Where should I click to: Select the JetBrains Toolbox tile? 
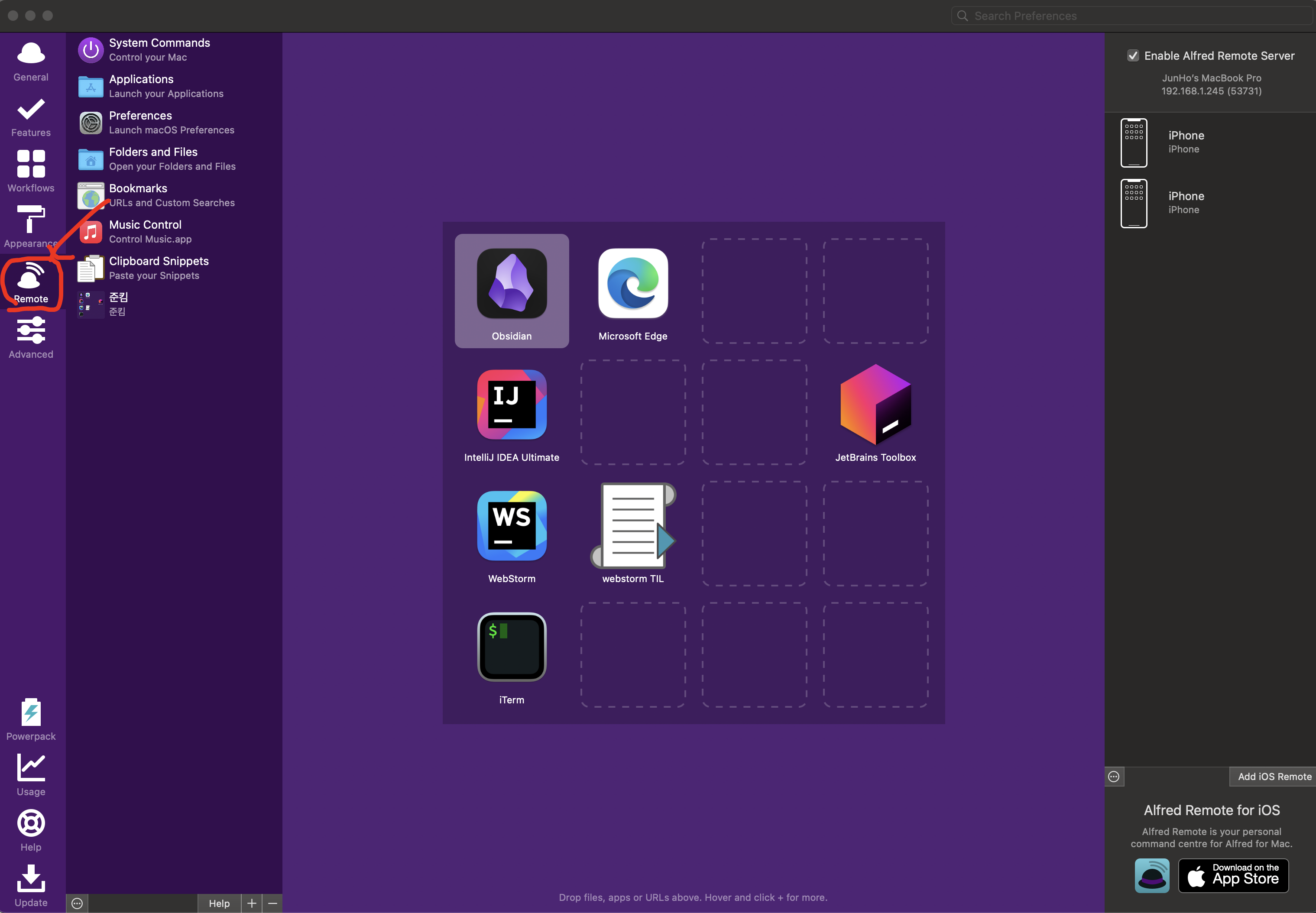[875, 412]
